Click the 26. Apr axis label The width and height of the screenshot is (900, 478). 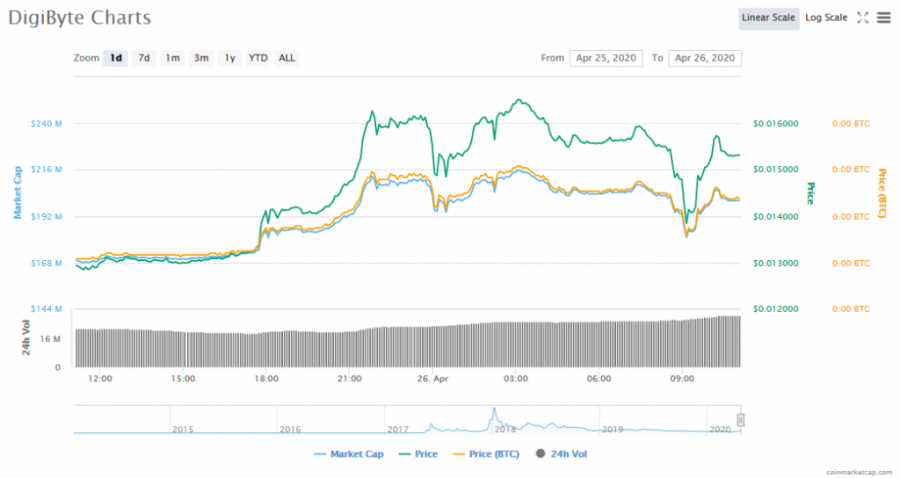click(433, 379)
